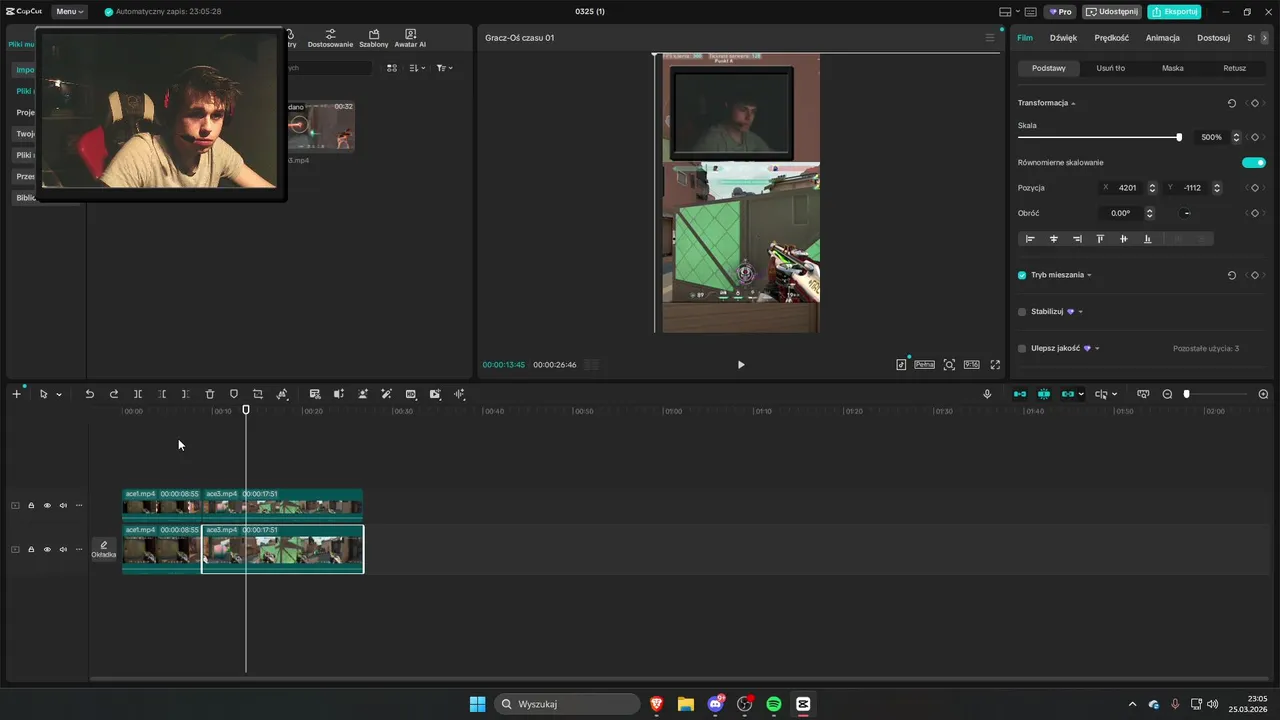
Task: Click the magic wand enhance icon
Action: tap(387, 394)
